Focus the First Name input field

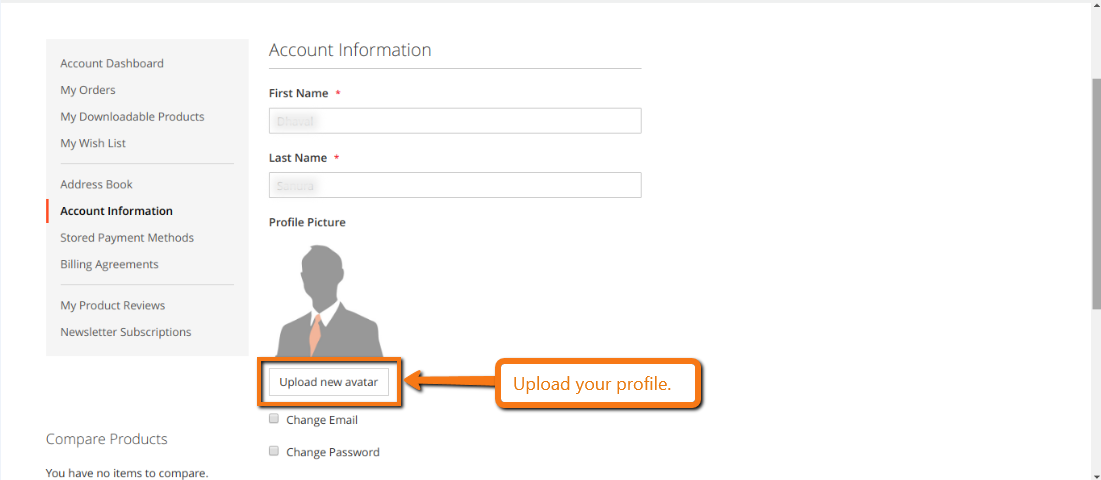pyautogui.click(x=455, y=121)
